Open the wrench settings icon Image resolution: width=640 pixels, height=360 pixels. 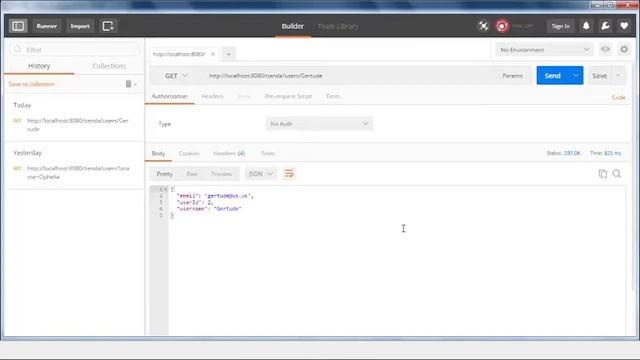(x=605, y=26)
